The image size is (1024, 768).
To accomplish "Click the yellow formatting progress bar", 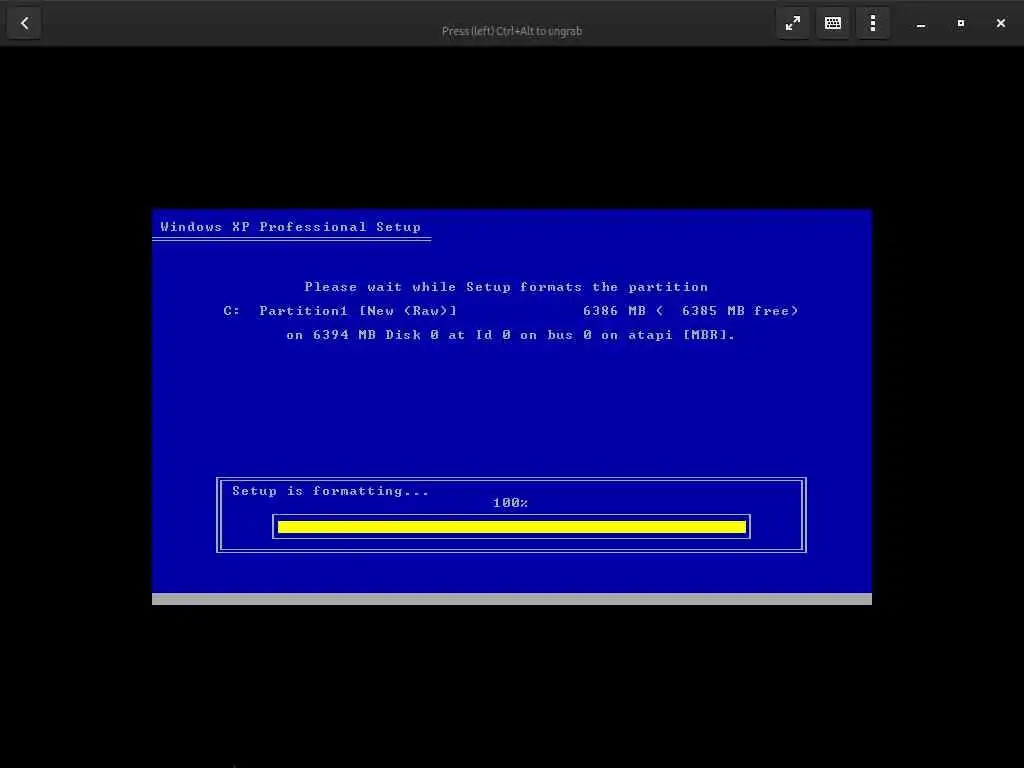I will 511,527.
